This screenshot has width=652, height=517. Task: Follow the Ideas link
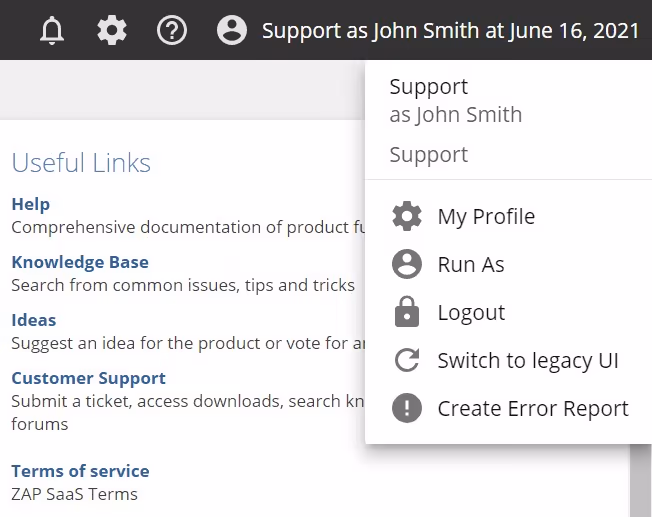[x=34, y=320]
